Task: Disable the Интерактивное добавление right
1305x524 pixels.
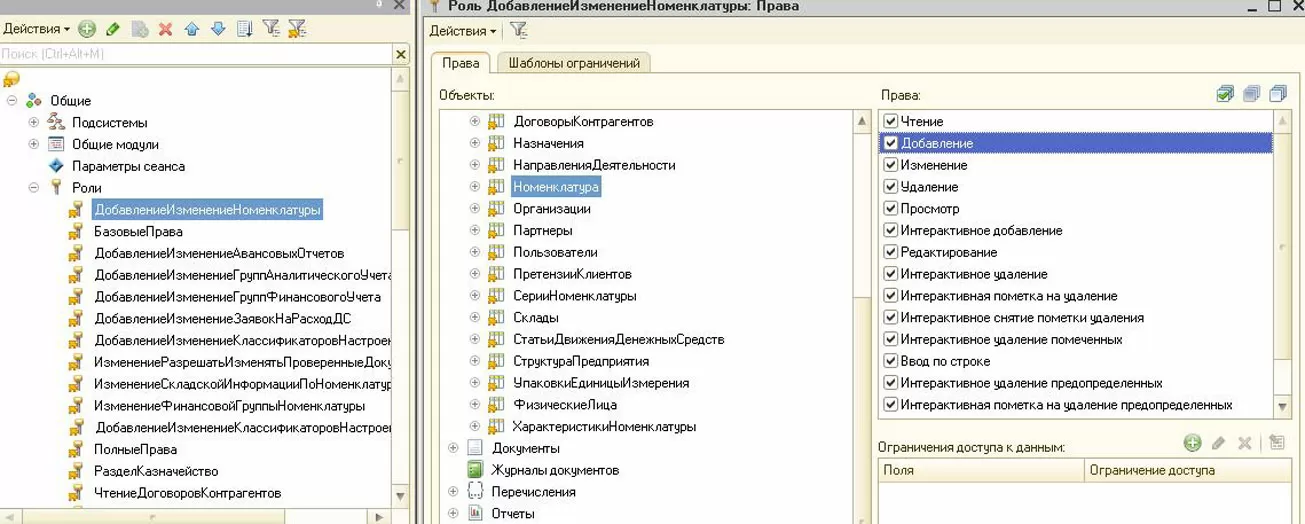Action: click(890, 231)
